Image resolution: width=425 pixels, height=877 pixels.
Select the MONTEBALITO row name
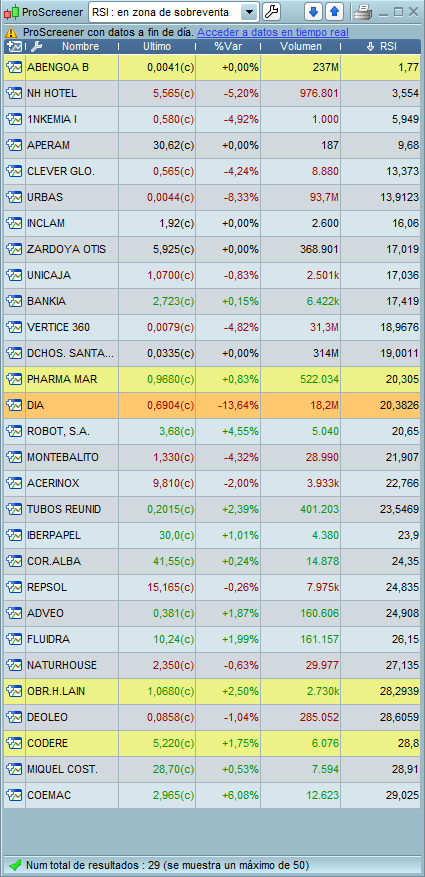[x=63, y=458]
